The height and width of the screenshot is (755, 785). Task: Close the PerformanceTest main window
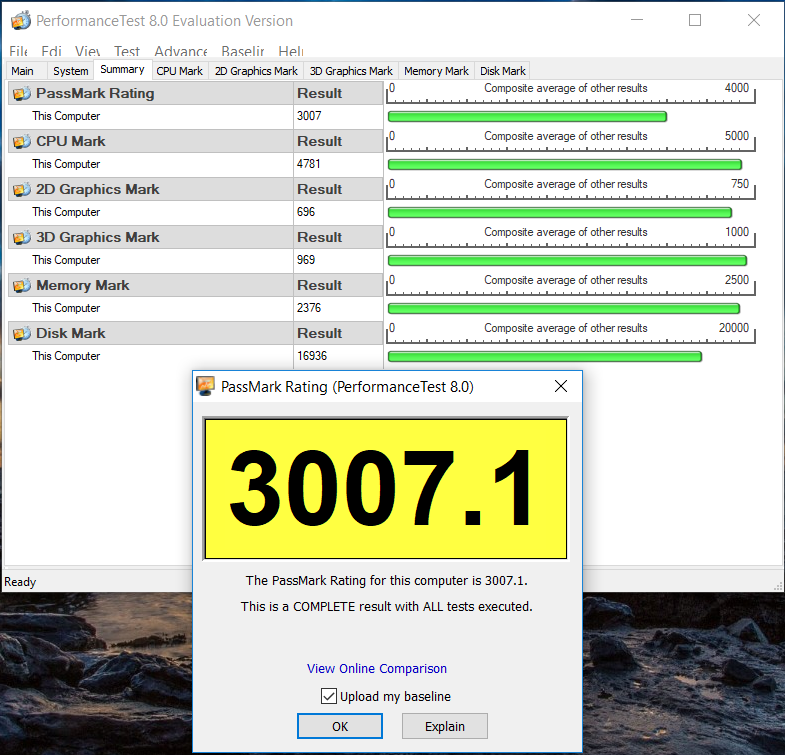coord(753,20)
